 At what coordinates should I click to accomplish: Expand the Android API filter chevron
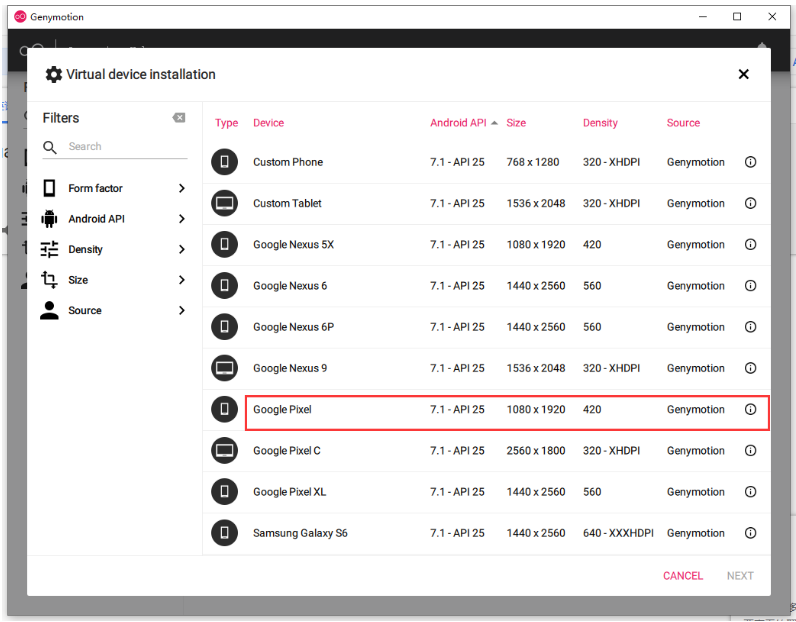pos(182,219)
